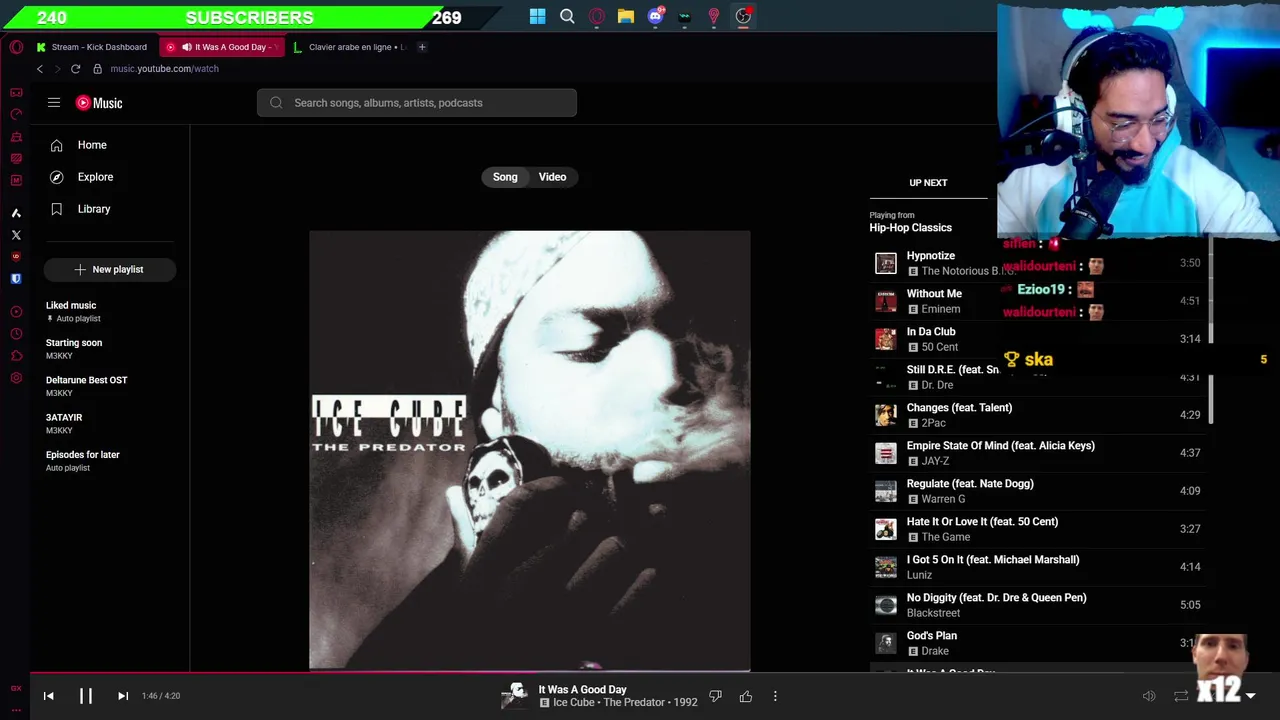The height and width of the screenshot is (720, 1280).
Task: Create a New playlist
Action: point(110,269)
